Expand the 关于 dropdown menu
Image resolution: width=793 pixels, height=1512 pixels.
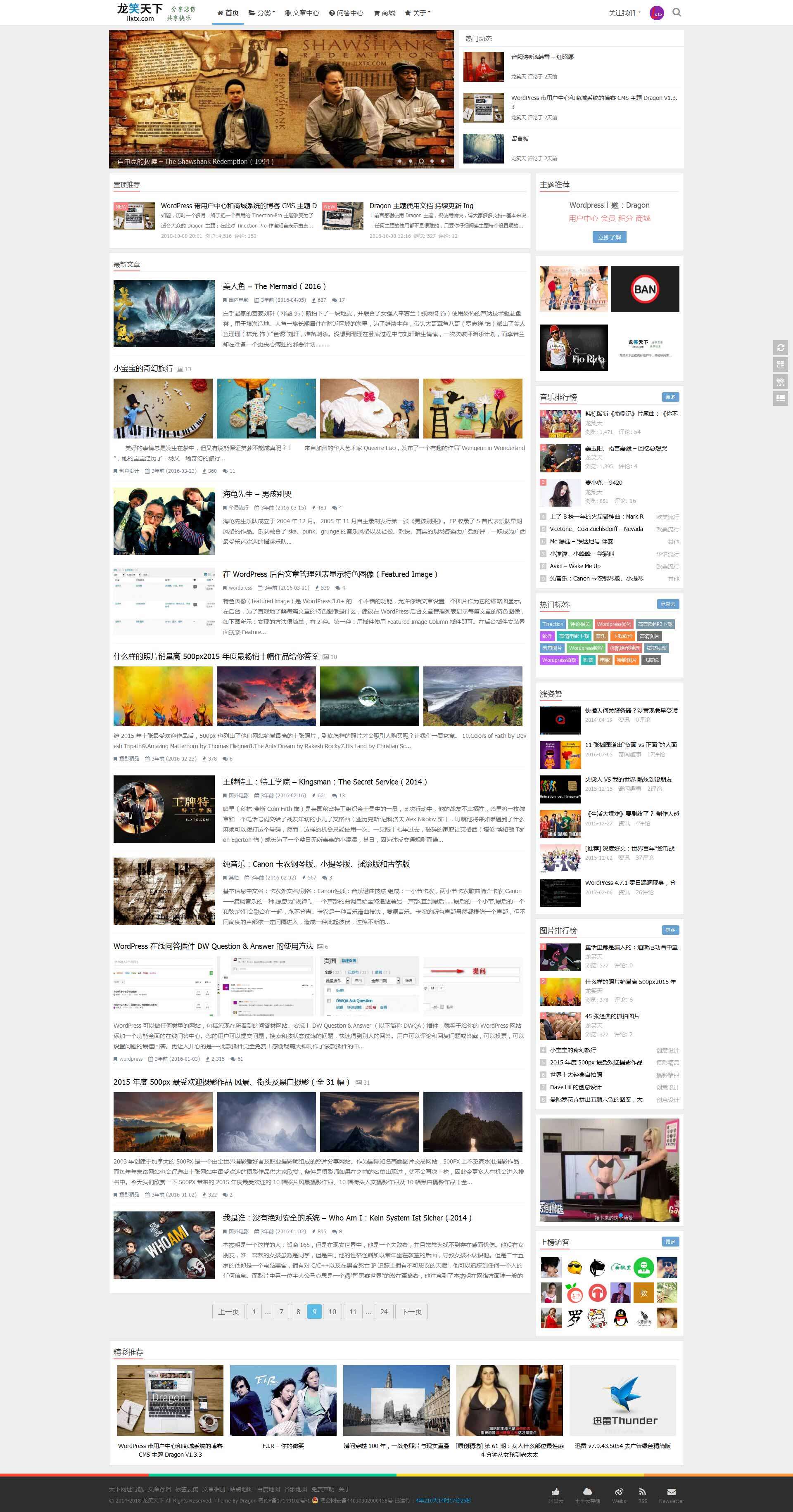pyautogui.click(x=417, y=13)
